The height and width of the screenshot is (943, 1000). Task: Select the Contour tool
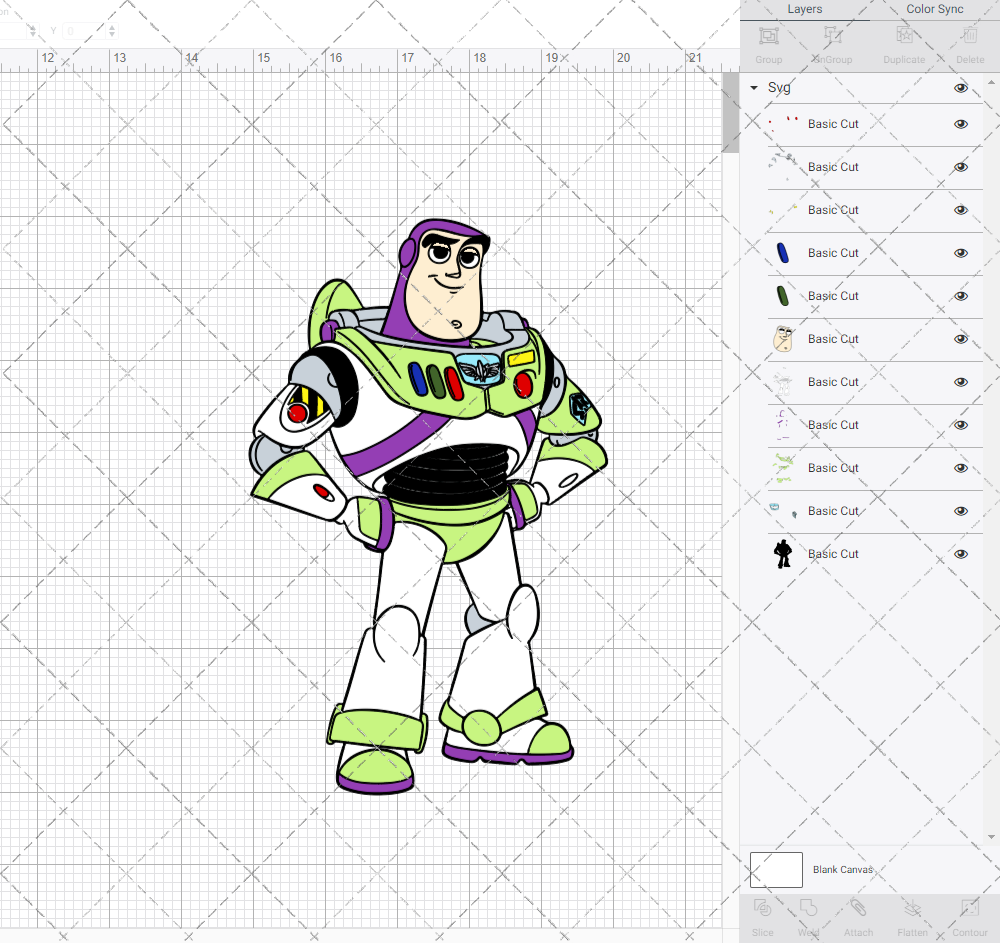[970, 907]
